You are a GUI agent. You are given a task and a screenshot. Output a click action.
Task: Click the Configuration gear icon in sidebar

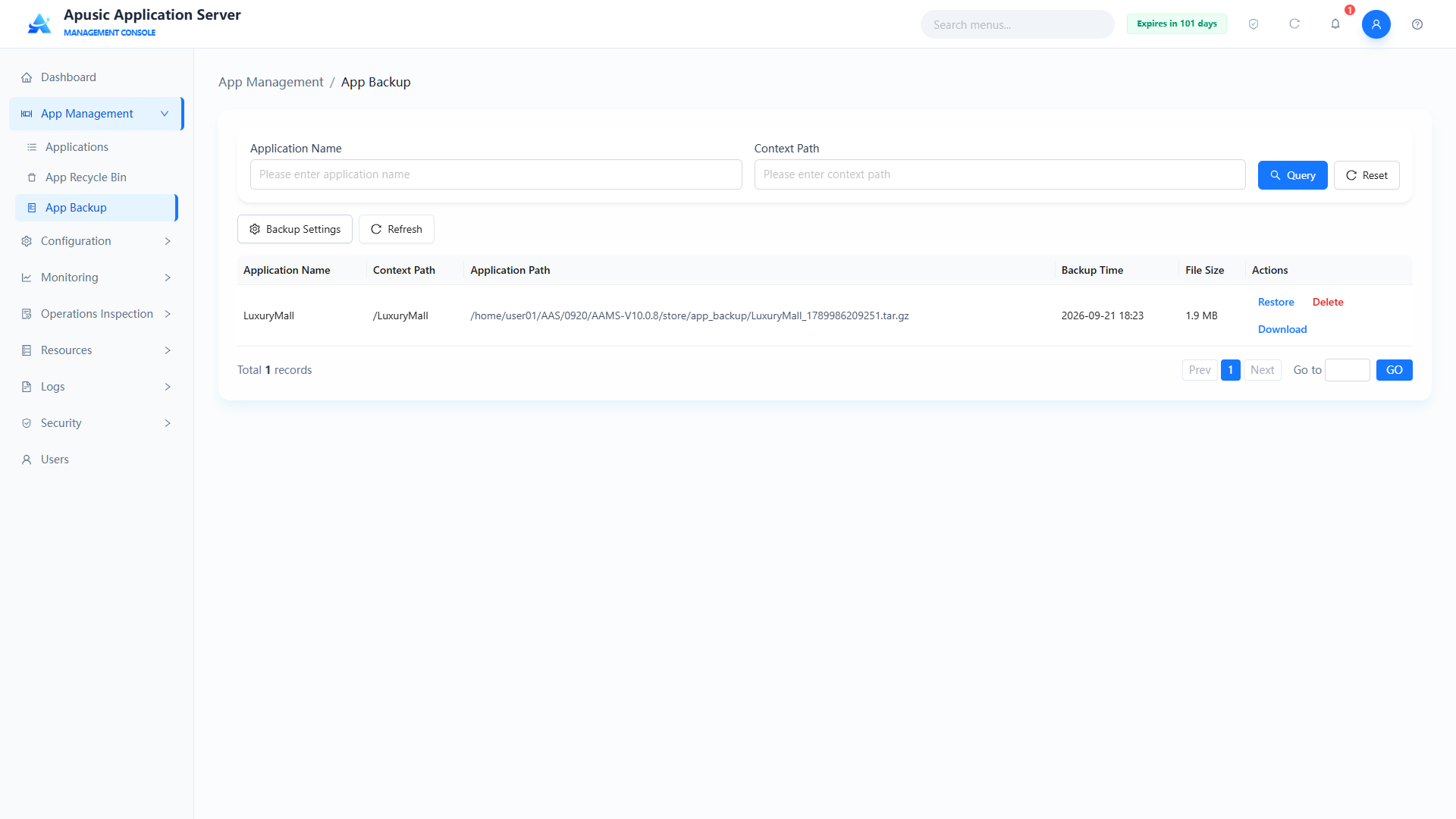[x=27, y=241]
